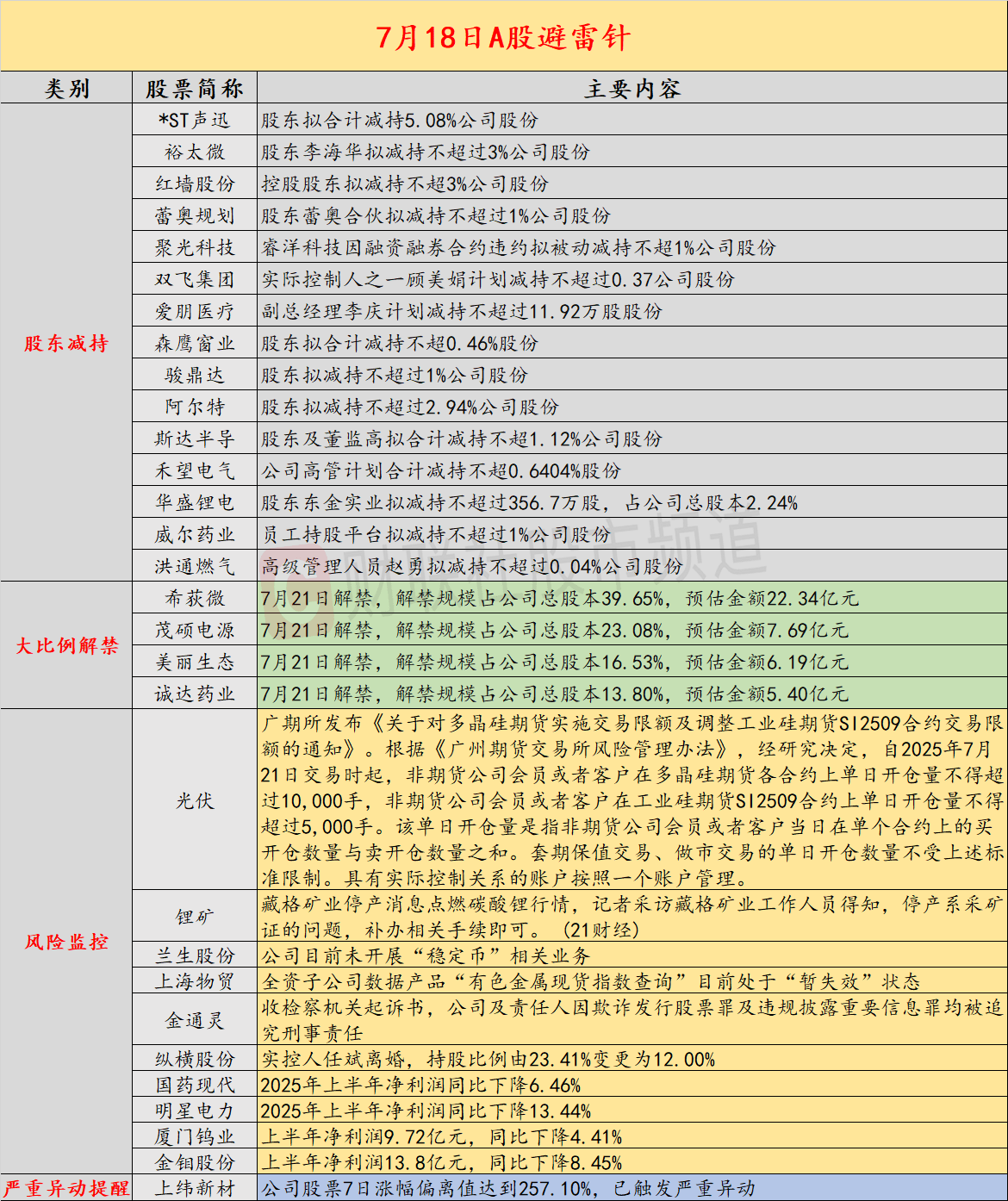Click the 上纬新材 stock cell
Screen dimensions: 1008x1201
click(x=195, y=1188)
